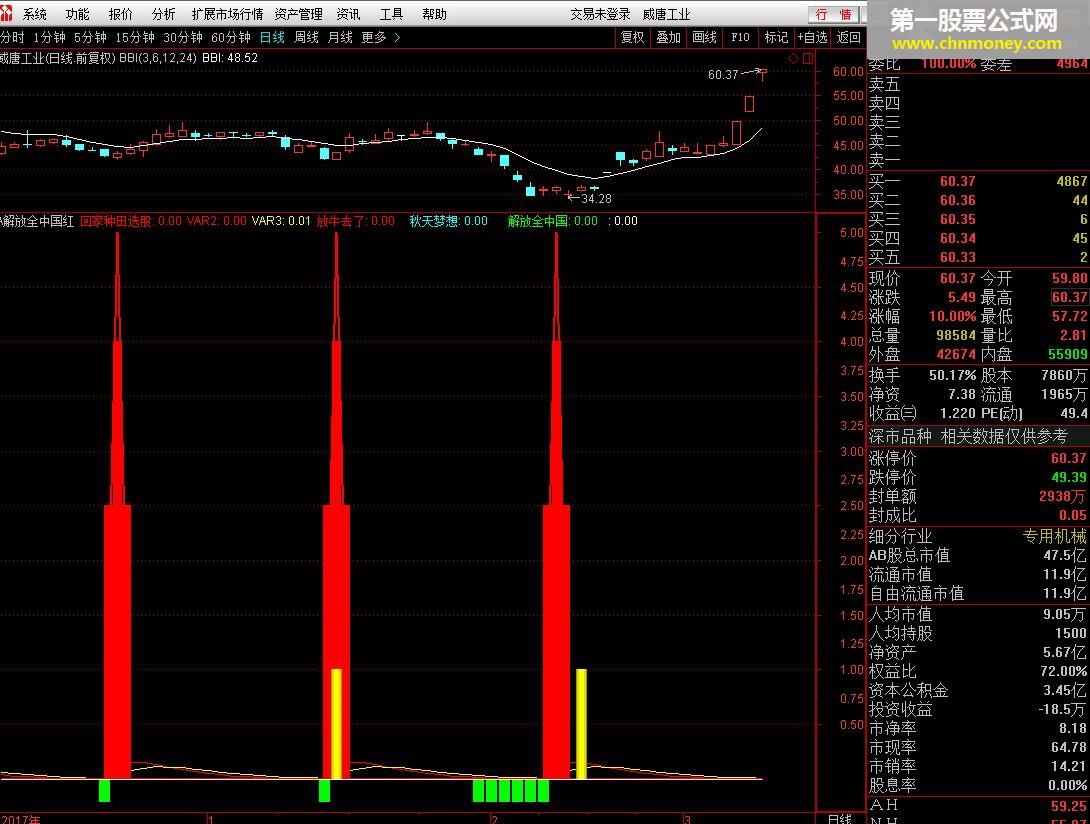This screenshot has height=824, width=1090.
Task: Click the 2017年 time axis label
Action: click(20, 819)
